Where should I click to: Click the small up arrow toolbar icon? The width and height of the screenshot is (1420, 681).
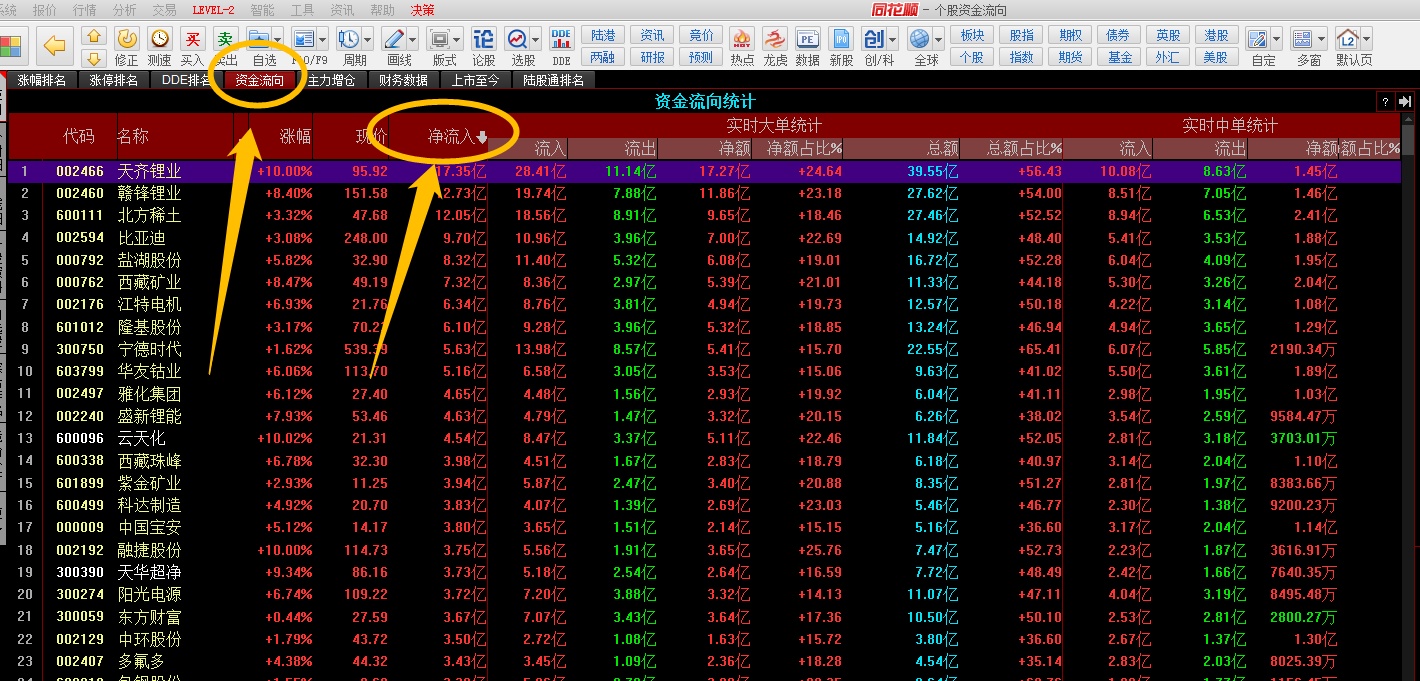(93, 36)
